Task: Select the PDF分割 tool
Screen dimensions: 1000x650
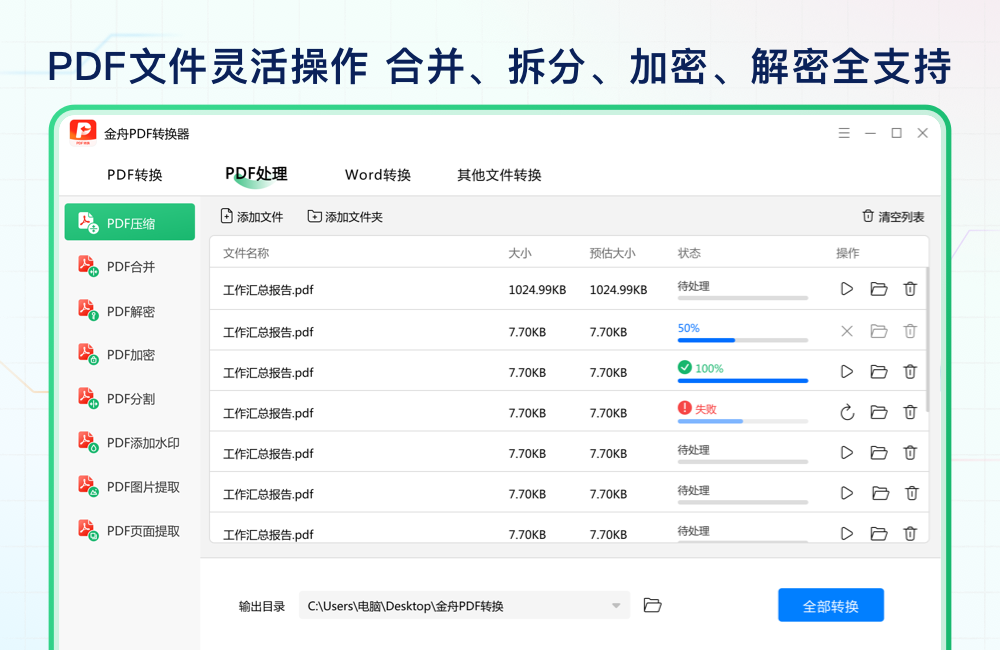Action: coord(129,398)
